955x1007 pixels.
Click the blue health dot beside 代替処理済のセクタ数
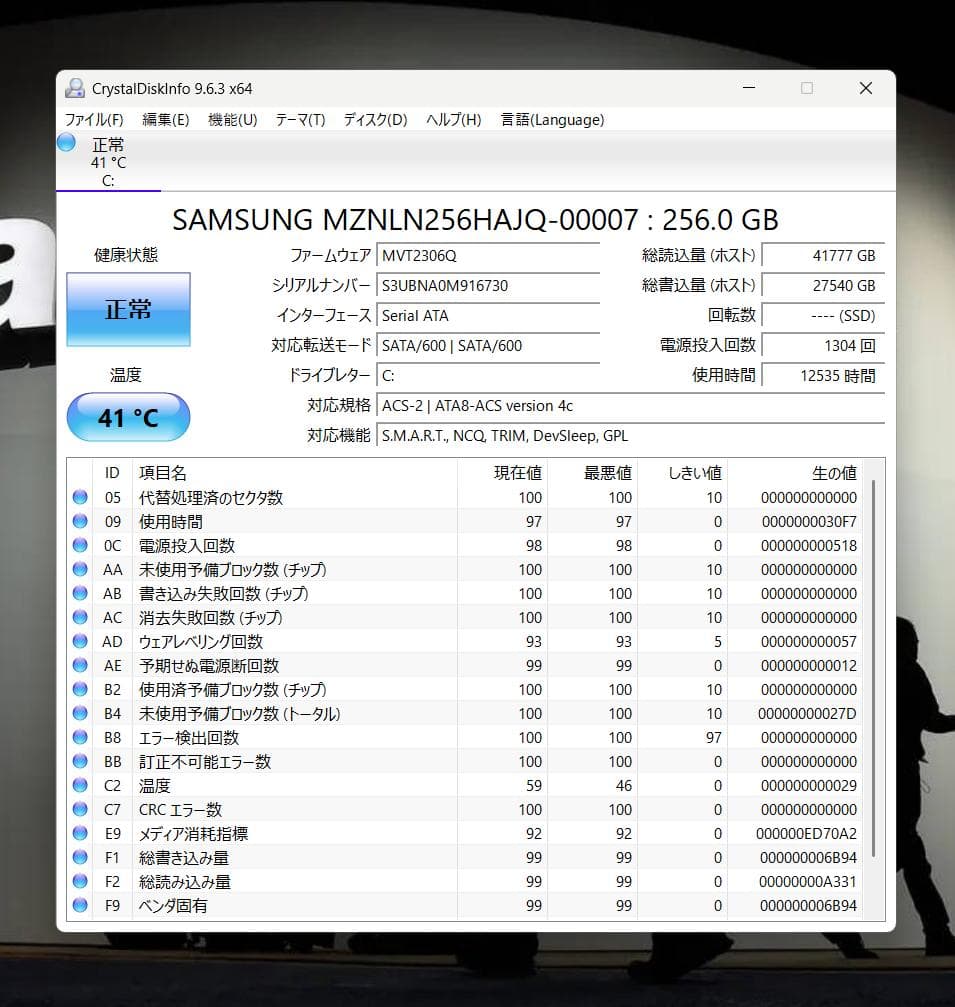(80, 497)
